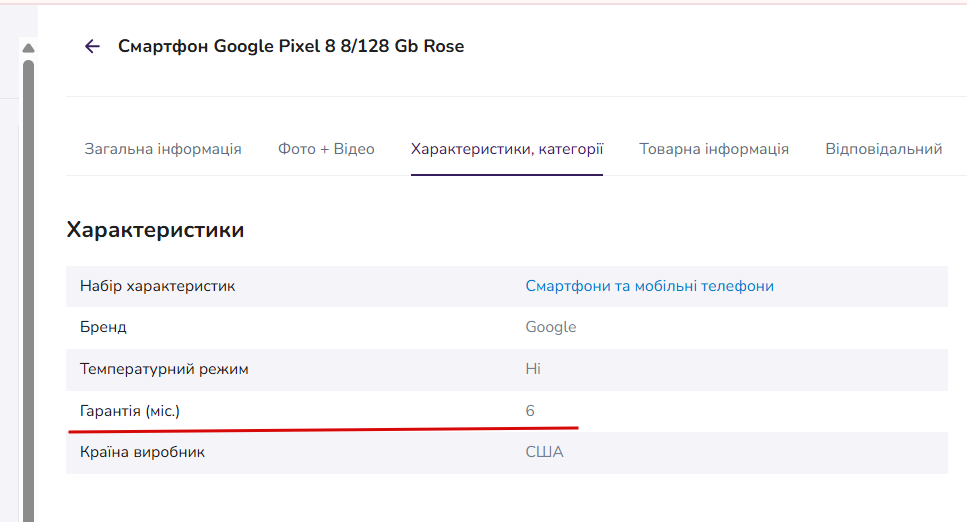The image size is (967, 522).
Task: Click the scrollbar up arrow
Action: point(28,48)
